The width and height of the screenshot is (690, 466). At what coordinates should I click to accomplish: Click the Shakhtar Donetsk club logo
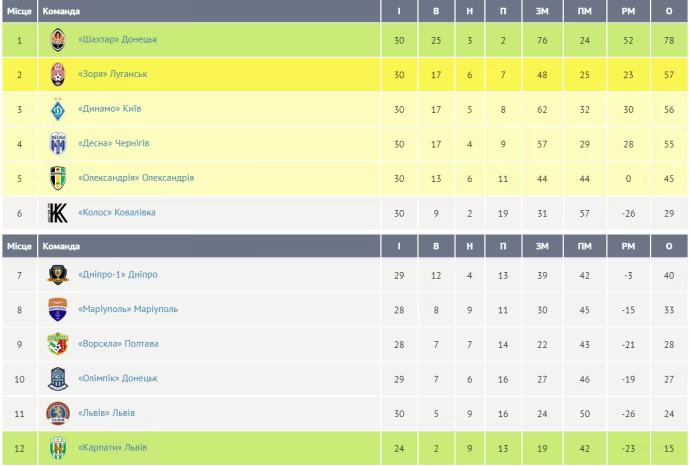tap(58, 40)
